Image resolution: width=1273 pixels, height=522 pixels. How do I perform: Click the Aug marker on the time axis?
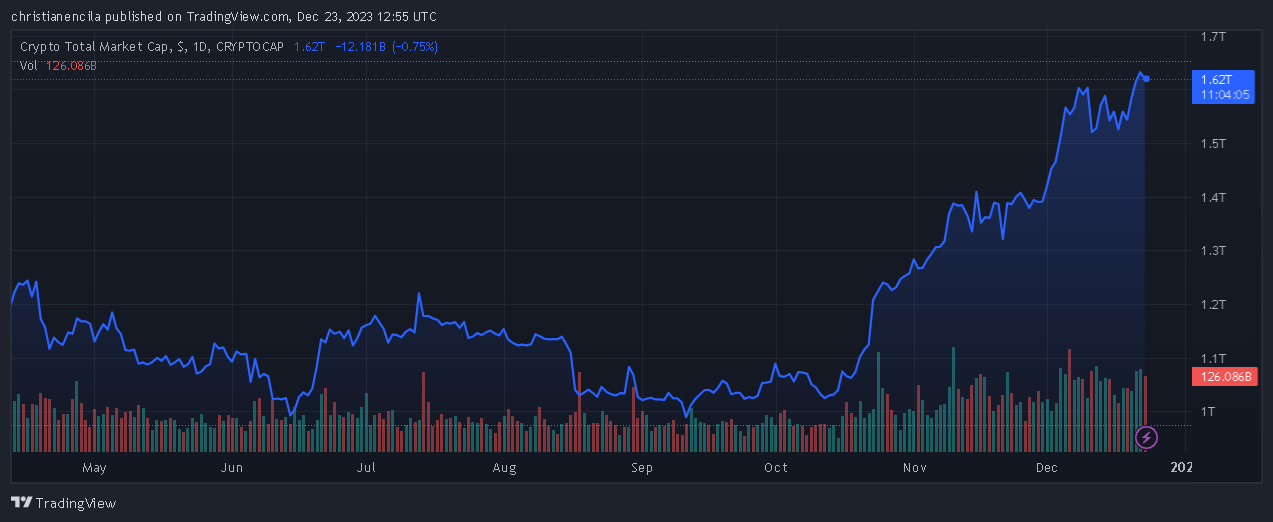pyautogui.click(x=504, y=467)
